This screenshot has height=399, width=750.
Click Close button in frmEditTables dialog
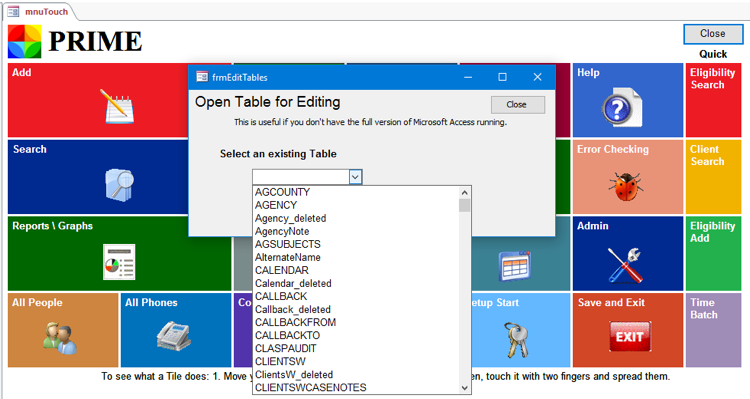(x=518, y=104)
